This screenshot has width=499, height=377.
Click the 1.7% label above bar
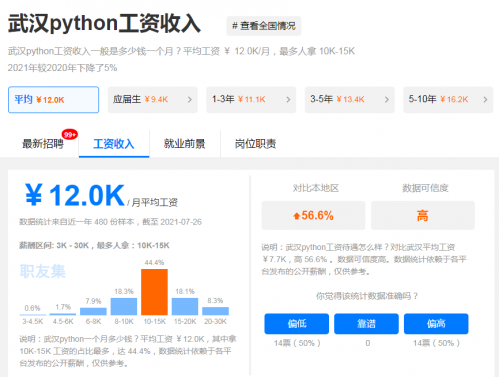pos(63,307)
